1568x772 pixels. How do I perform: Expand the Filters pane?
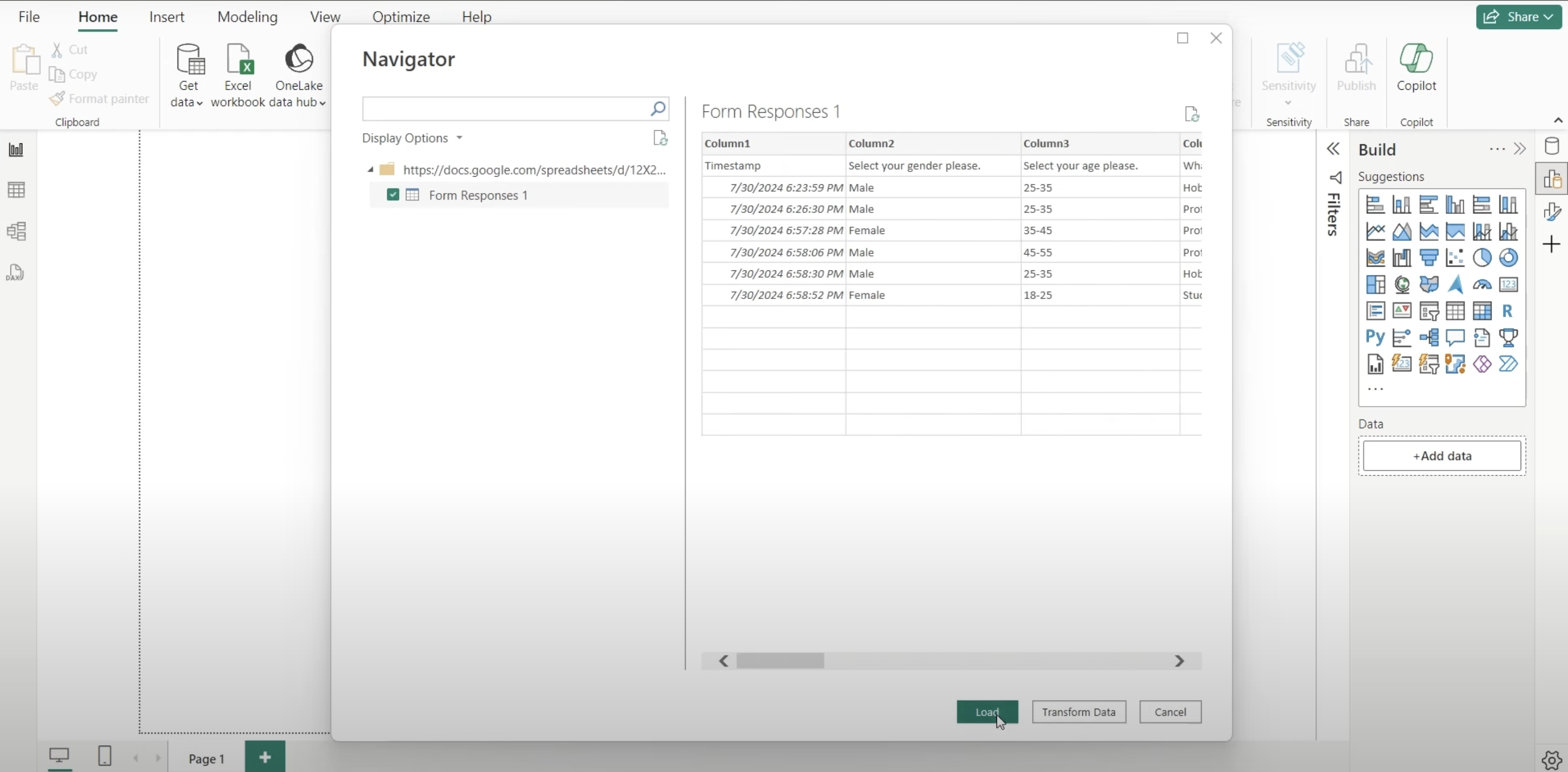click(1332, 149)
